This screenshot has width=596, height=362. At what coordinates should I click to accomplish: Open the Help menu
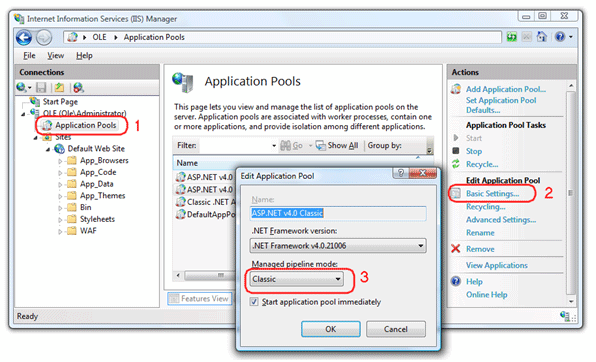click(x=84, y=56)
